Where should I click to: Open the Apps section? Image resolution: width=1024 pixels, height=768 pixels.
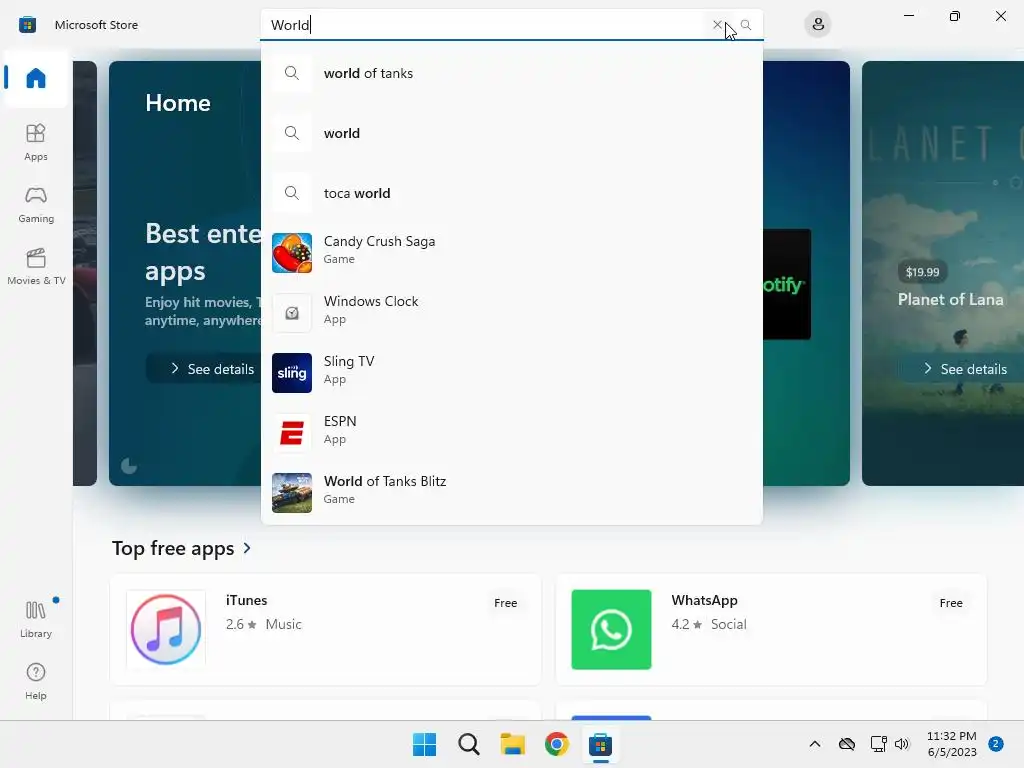point(36,142)
